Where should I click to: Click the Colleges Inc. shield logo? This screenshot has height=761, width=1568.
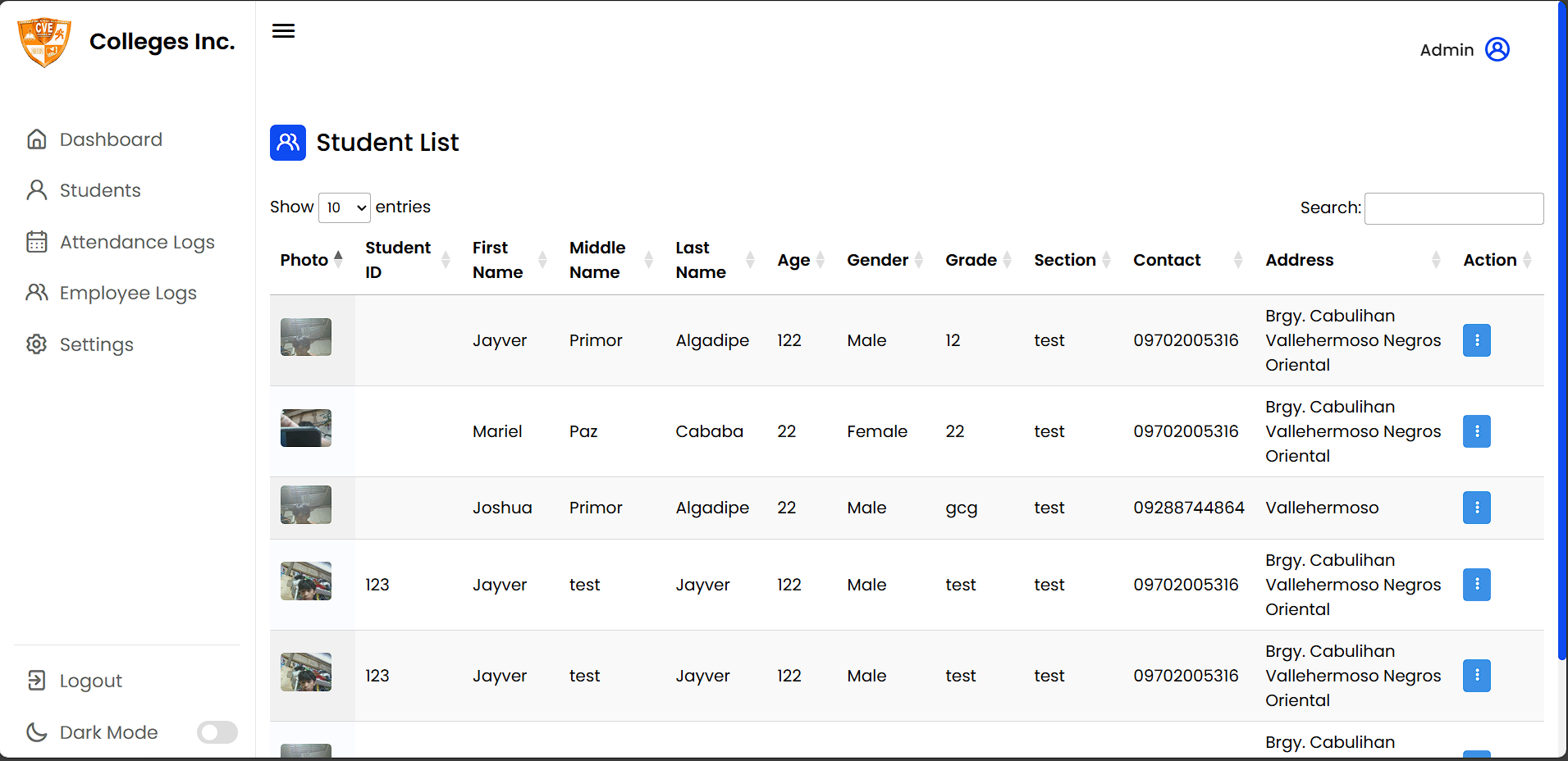coord(44,42)
